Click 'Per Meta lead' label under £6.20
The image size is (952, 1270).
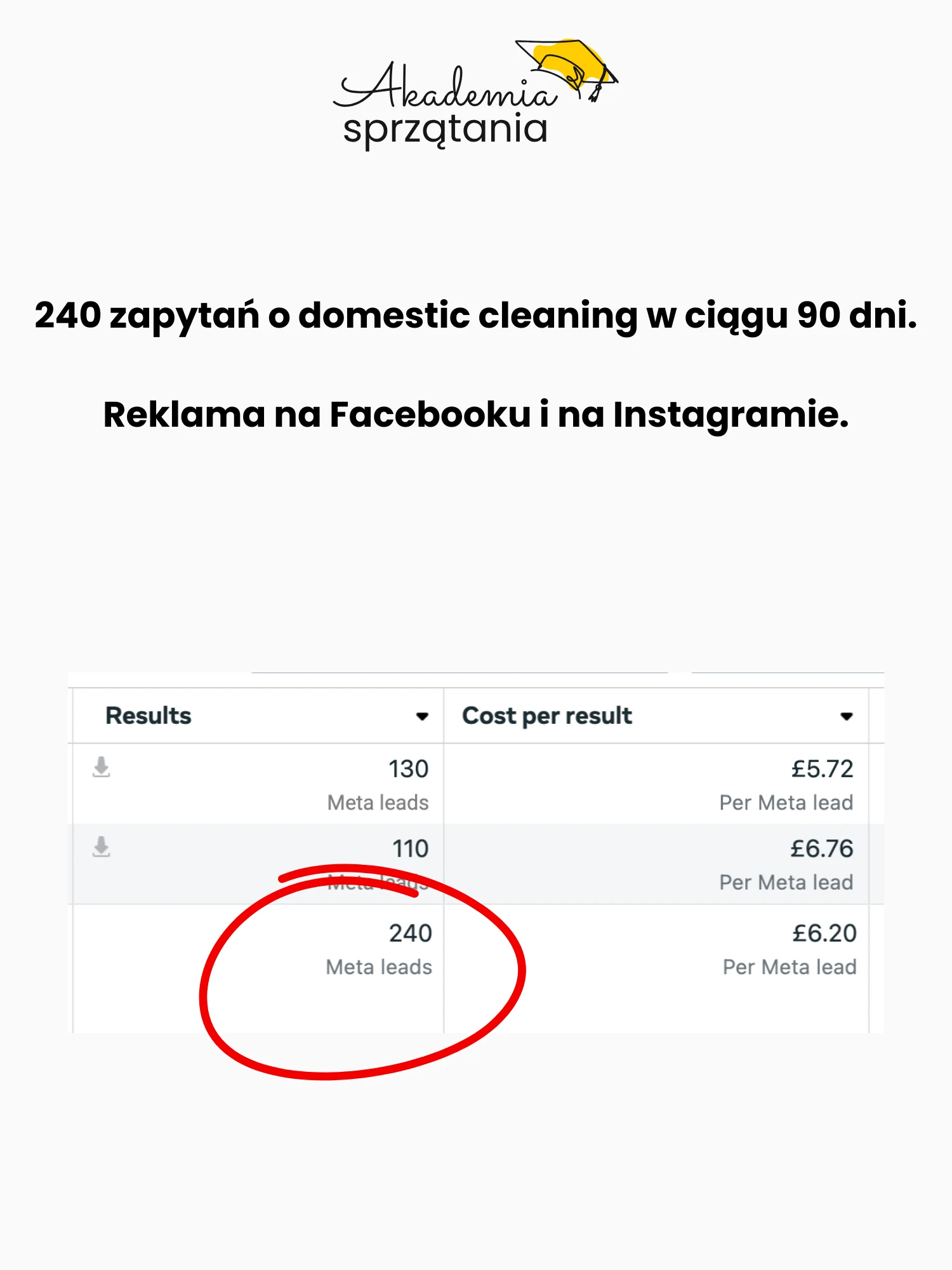coord(790,967)
